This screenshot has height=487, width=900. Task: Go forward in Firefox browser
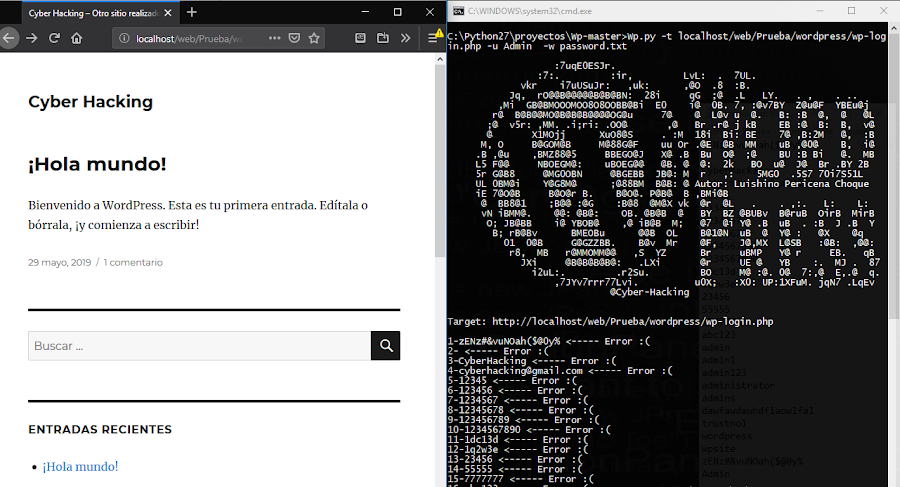(32, 38)
